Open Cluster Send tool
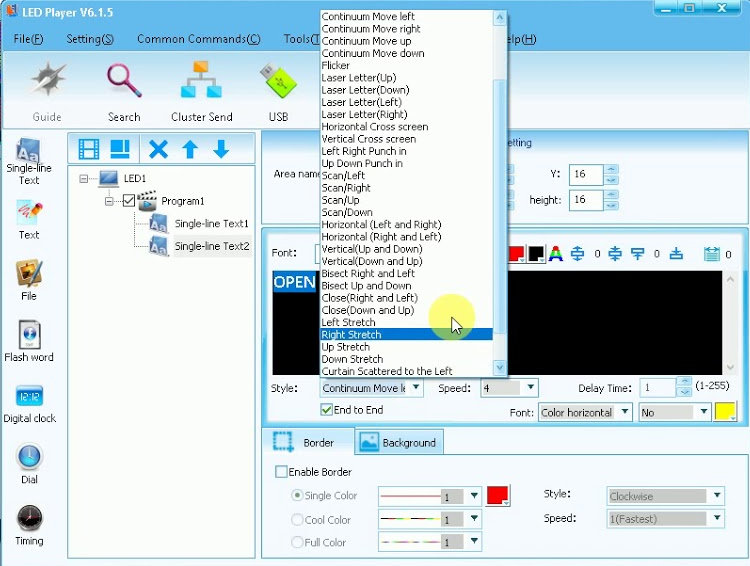Screen dimensions: 750x566 tap(201, 82)
